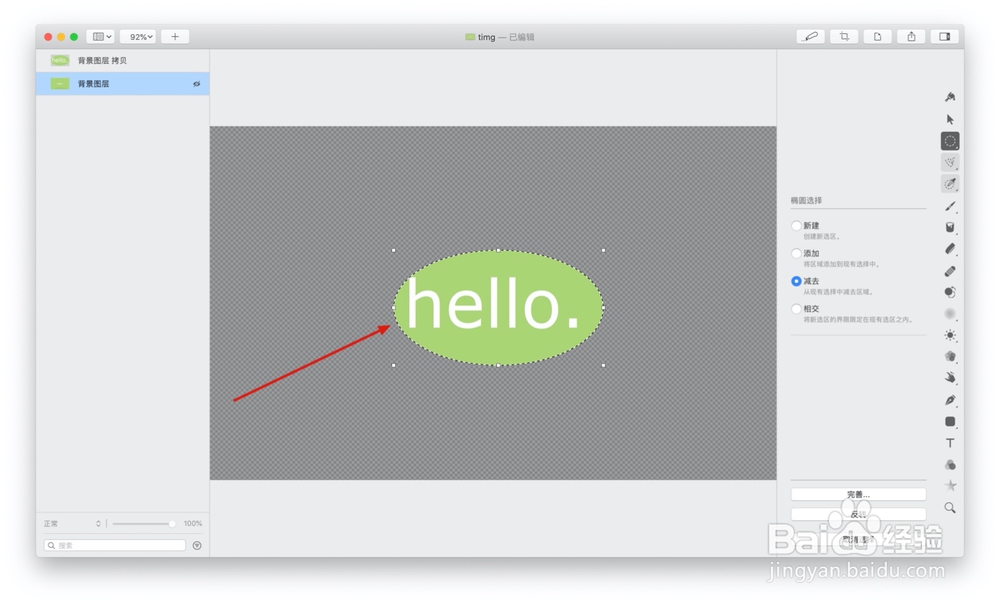
Task: Click the brush icon in the title bar
Action: (x=811, y=36)
